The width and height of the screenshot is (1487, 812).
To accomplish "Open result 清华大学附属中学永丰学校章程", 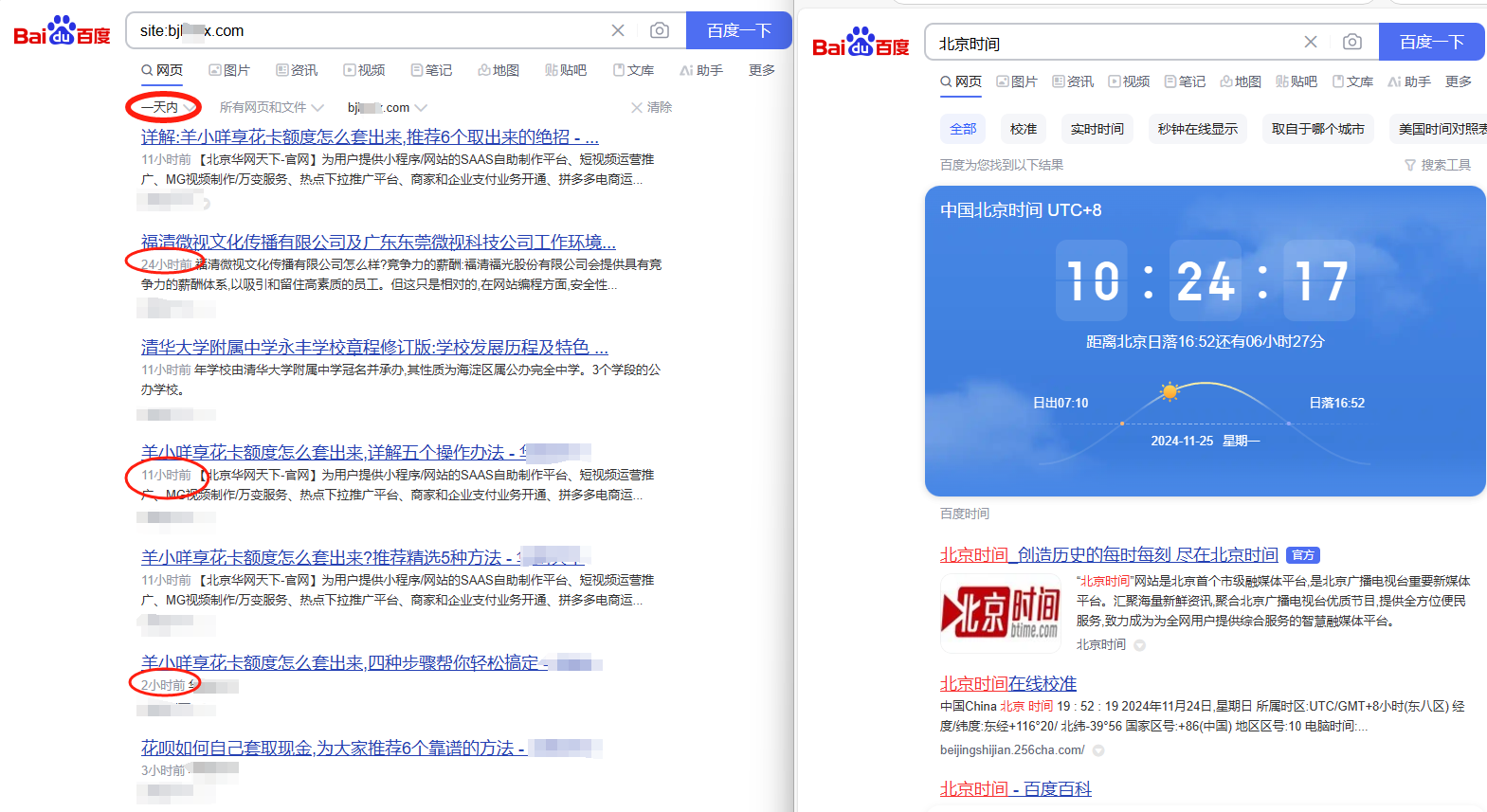I will click(374, 347).
